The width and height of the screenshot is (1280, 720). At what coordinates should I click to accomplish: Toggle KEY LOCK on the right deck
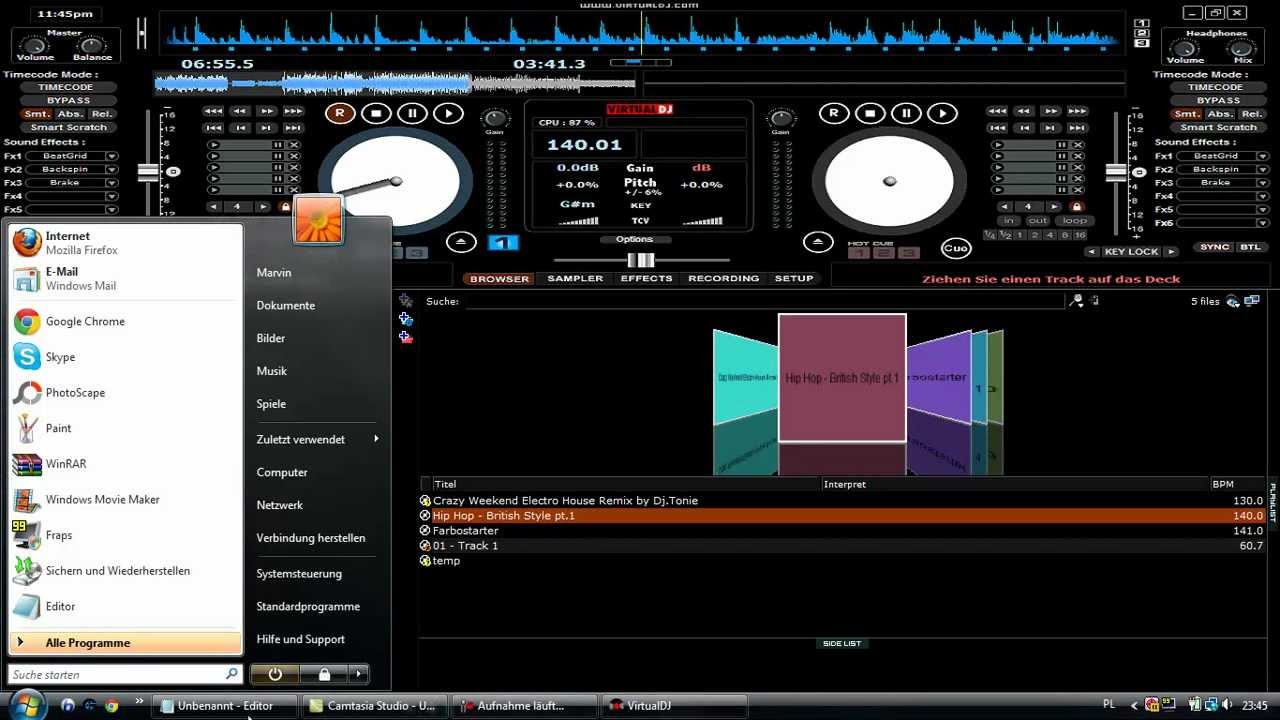click(x=1131, y=251)
